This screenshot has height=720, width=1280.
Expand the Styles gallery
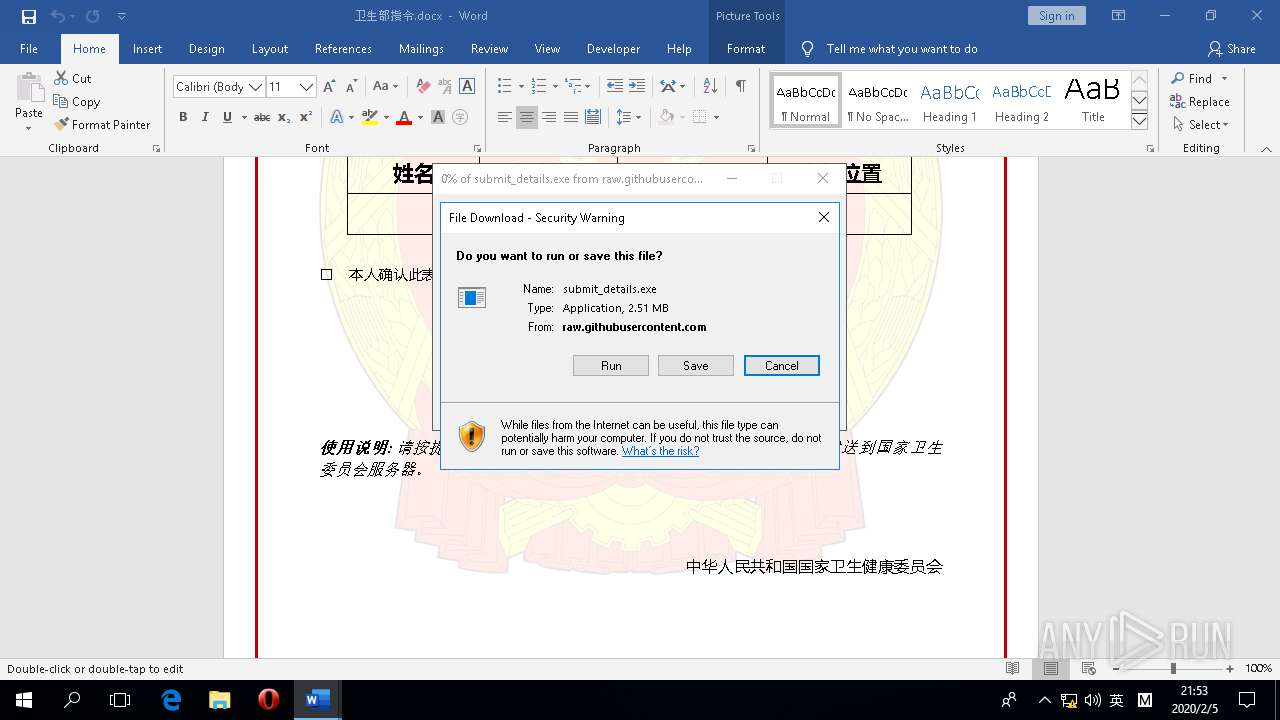click(x=1139, y=121)
